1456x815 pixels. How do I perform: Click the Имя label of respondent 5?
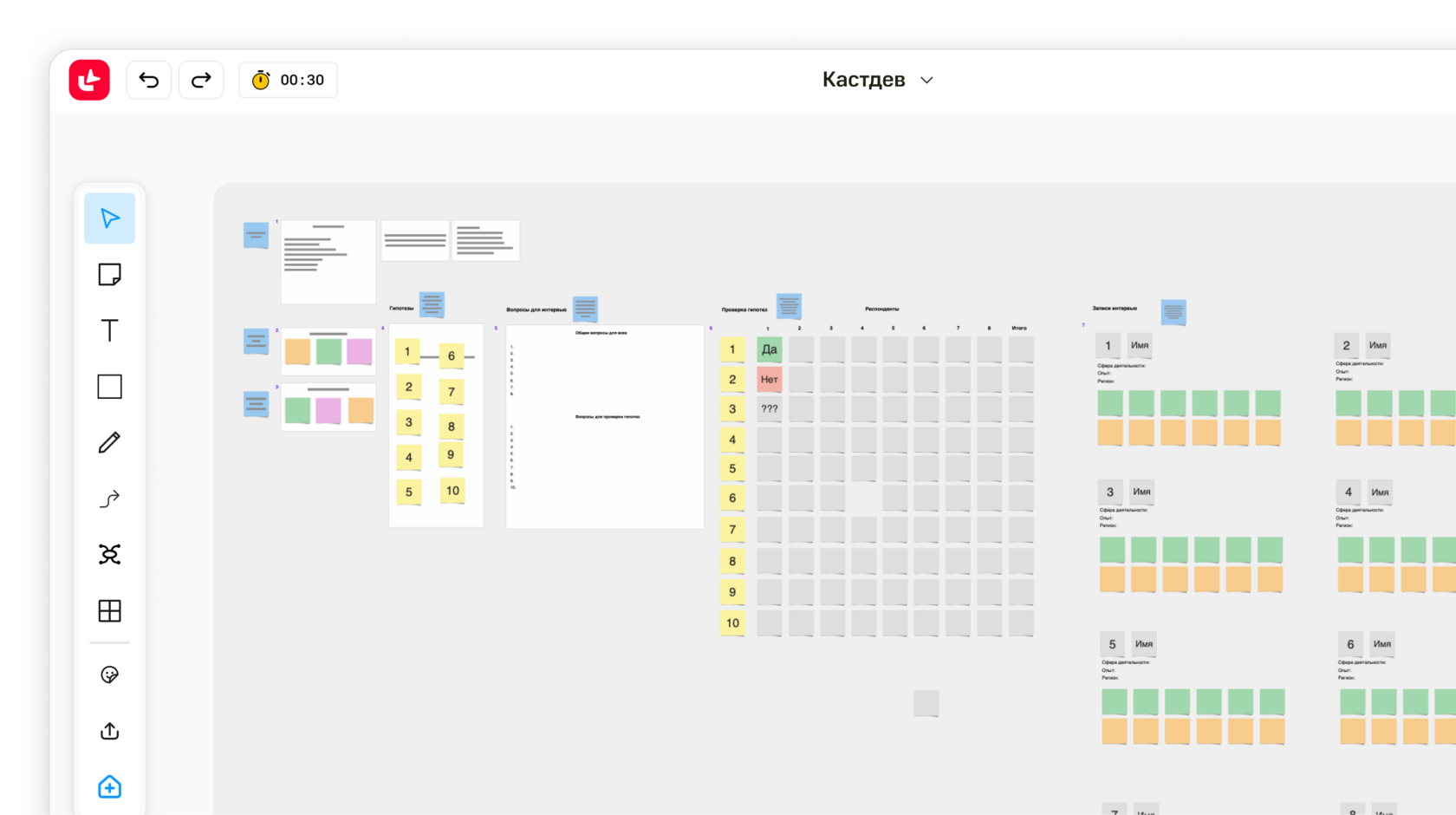(1144, 644)
